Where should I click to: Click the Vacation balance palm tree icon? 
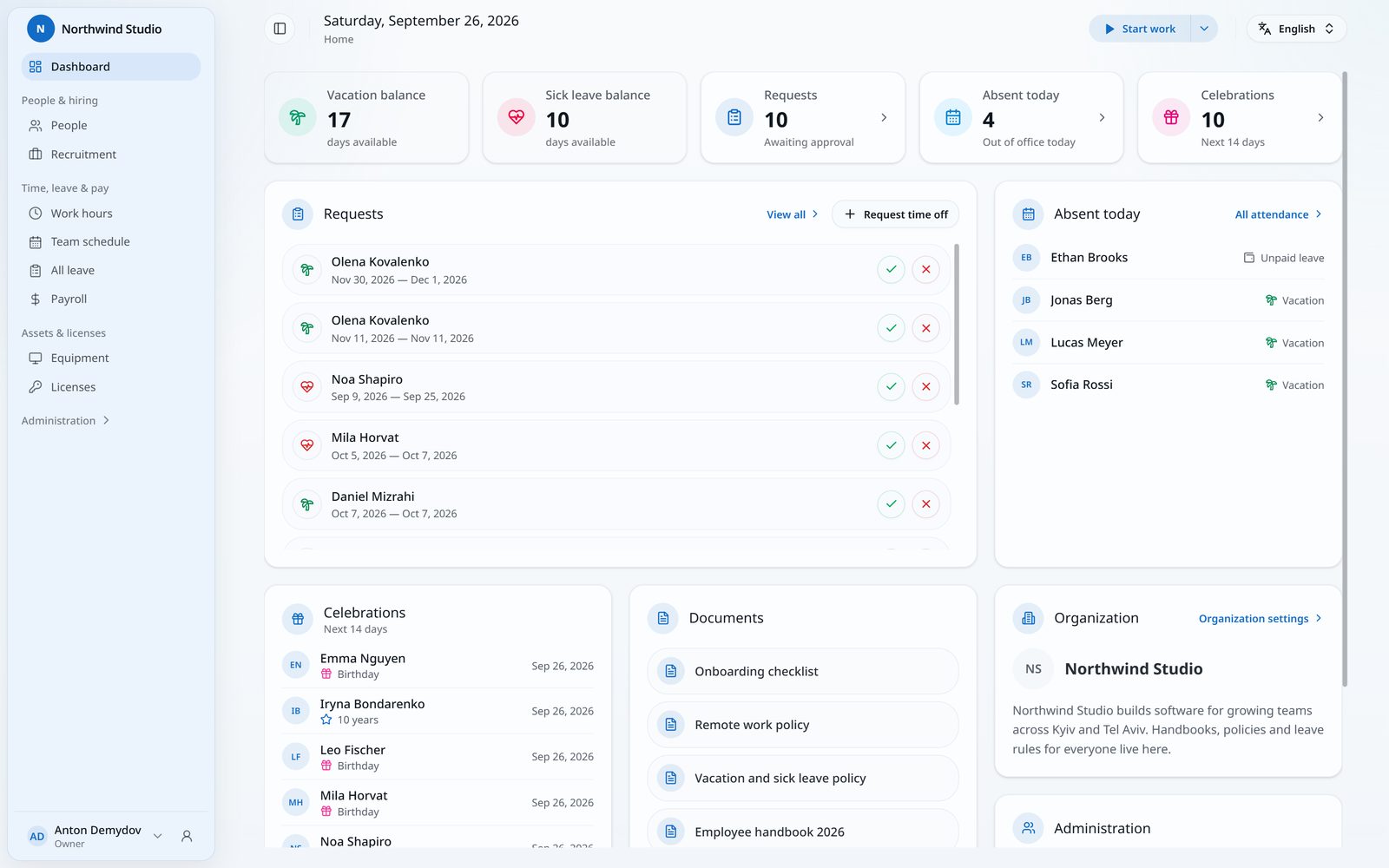tap(298, 117)
